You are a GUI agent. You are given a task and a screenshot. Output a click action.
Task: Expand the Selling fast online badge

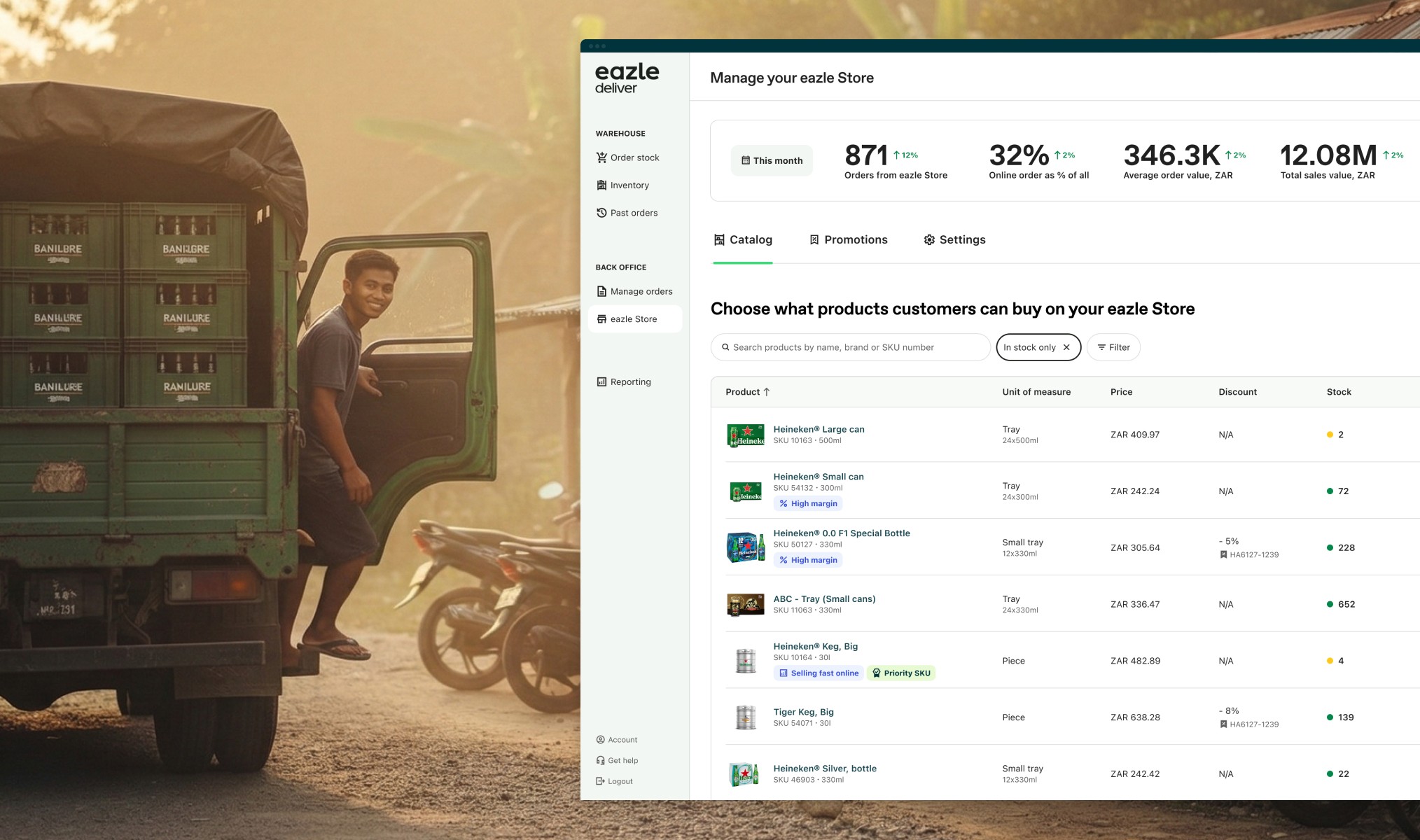819,673
